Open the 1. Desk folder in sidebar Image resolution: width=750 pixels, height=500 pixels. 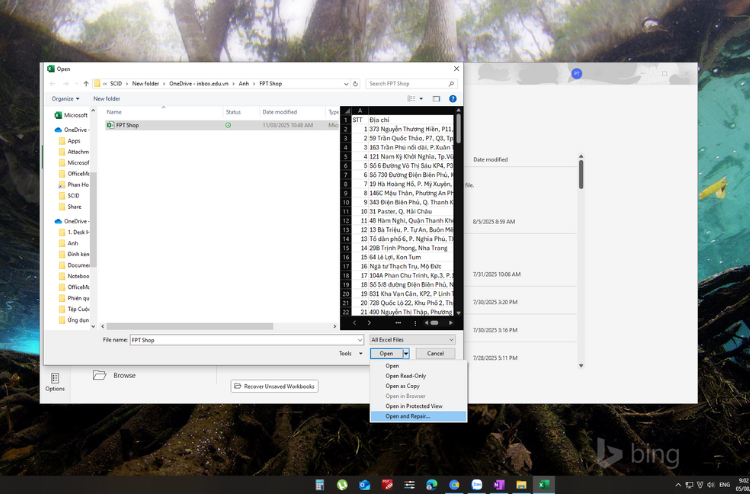[x=73, y=232]
